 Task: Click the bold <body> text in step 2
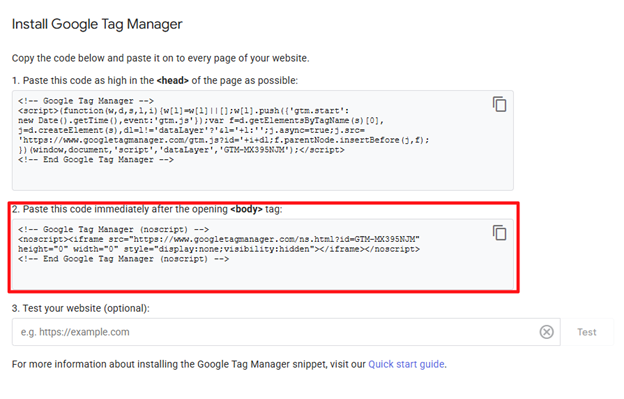tap(246, 209)
